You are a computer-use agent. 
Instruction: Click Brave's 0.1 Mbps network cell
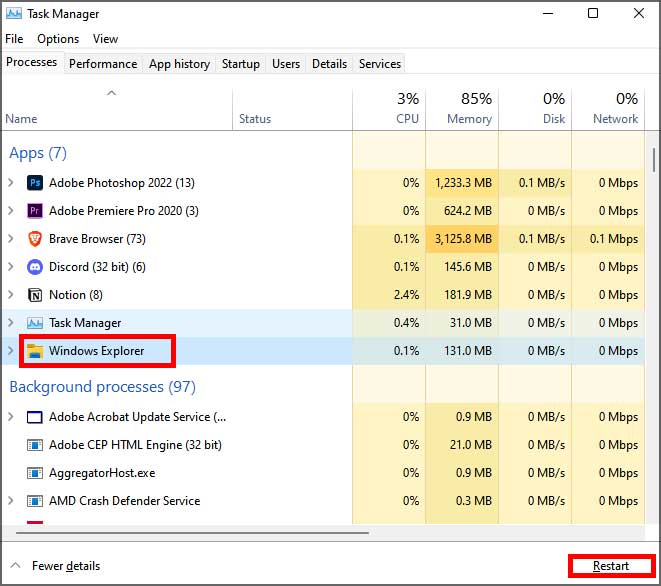pos(608,239)
